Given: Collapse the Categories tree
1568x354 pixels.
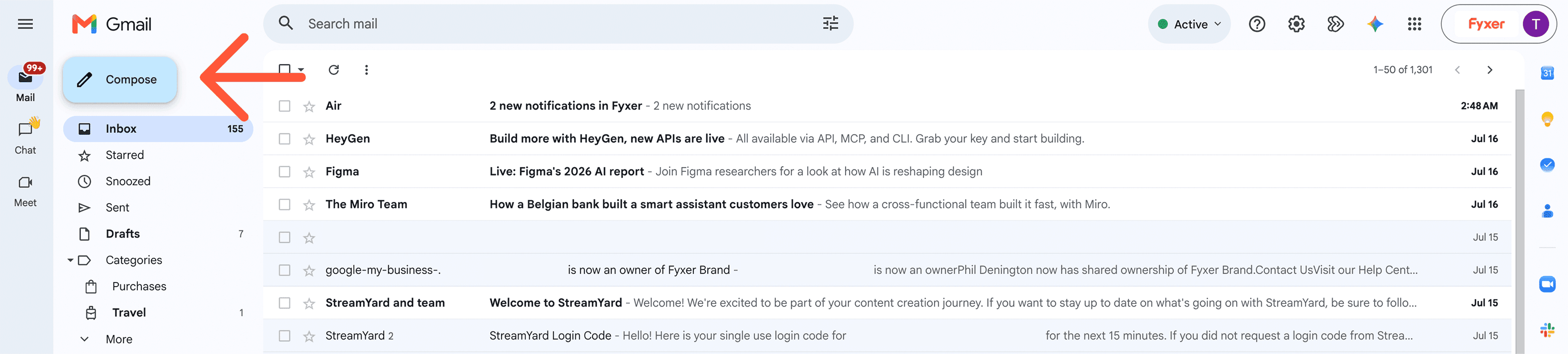Looking at the screenshot, I should (70, 260).
